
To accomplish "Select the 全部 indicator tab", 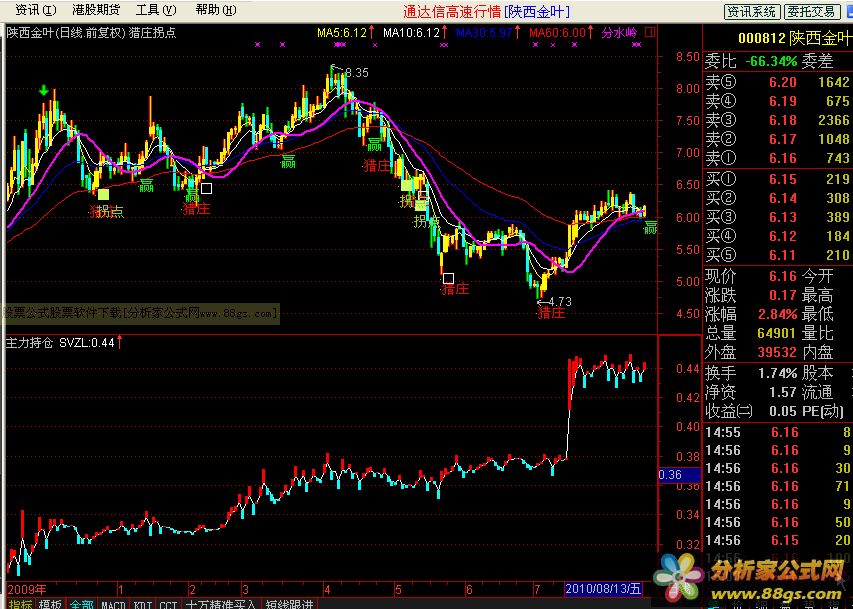I will coord(82,604).
